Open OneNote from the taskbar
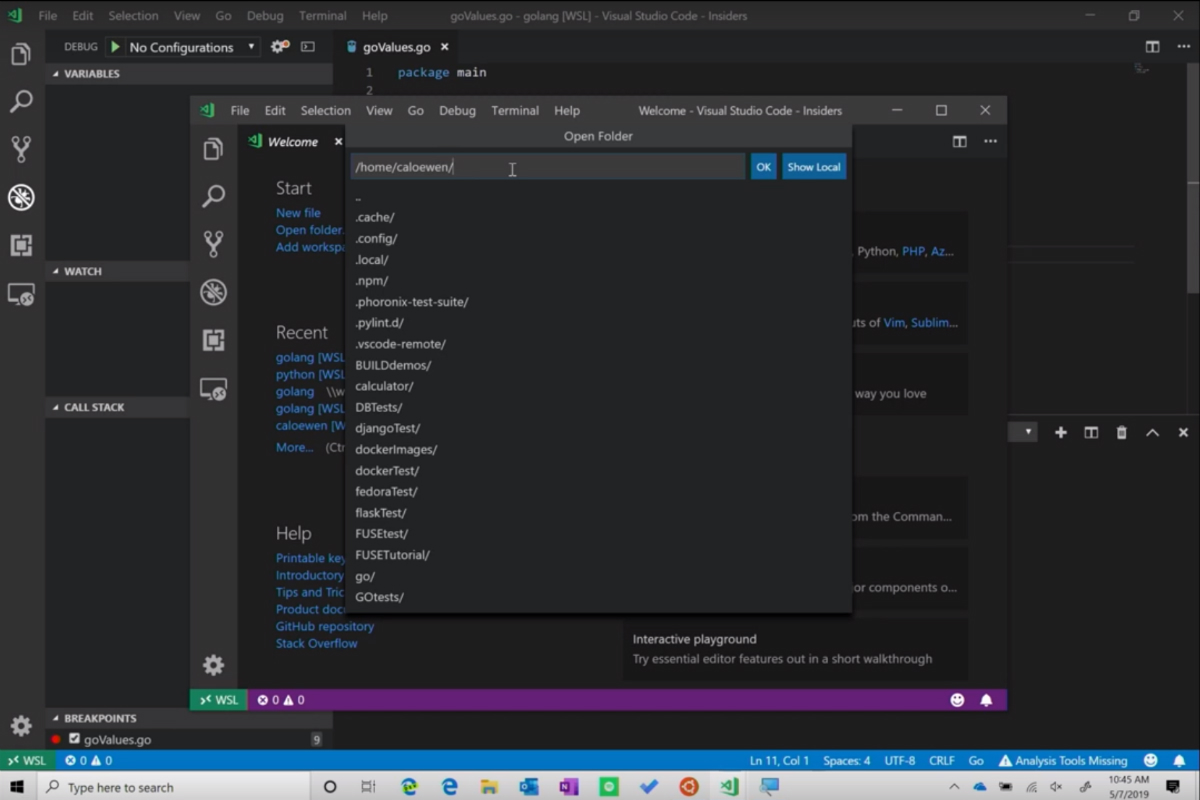Viewport: 1200px width, 800px height. click(569, 787)
